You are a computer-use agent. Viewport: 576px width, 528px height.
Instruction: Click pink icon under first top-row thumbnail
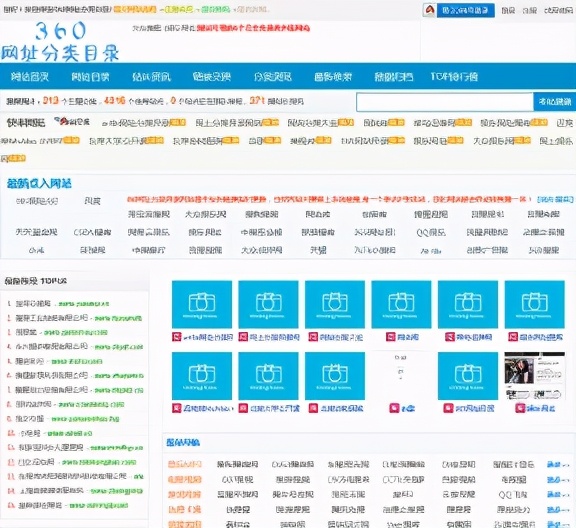pyautogui.click(x=177, y=337)
